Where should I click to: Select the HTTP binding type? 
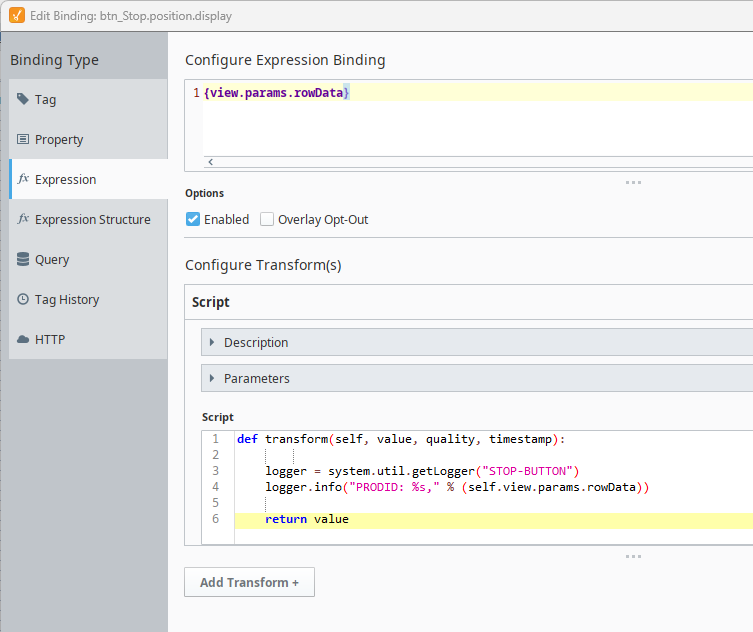click(x=50, y=340)
